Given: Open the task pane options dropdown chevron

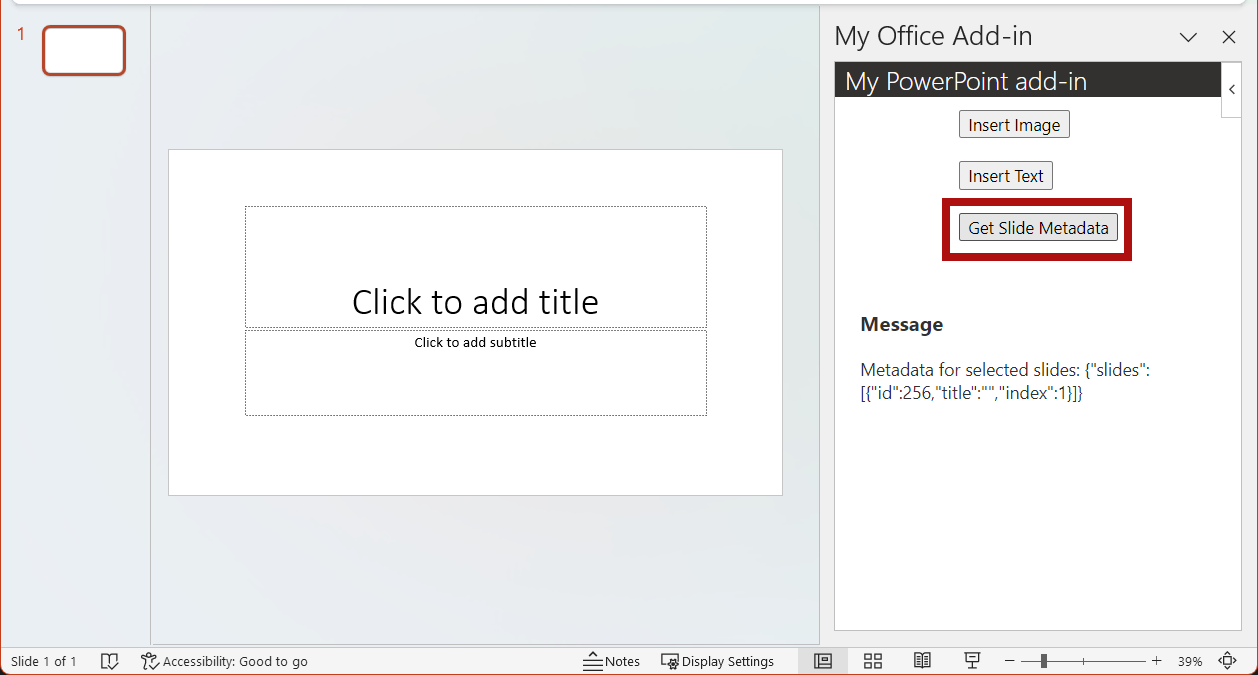Looking at the screenshot, I should pos(1188,37).
